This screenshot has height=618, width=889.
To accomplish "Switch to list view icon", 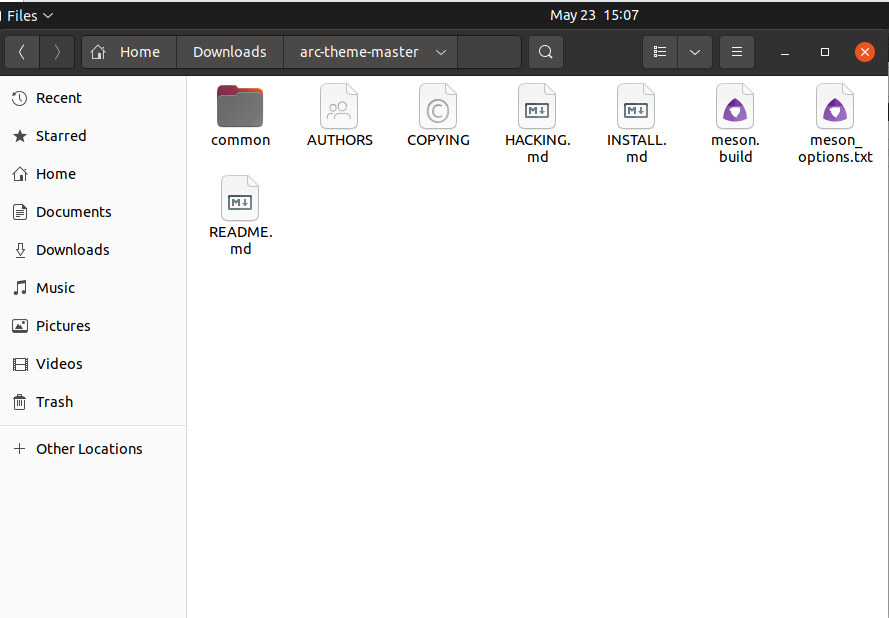I will coord(660,52).
